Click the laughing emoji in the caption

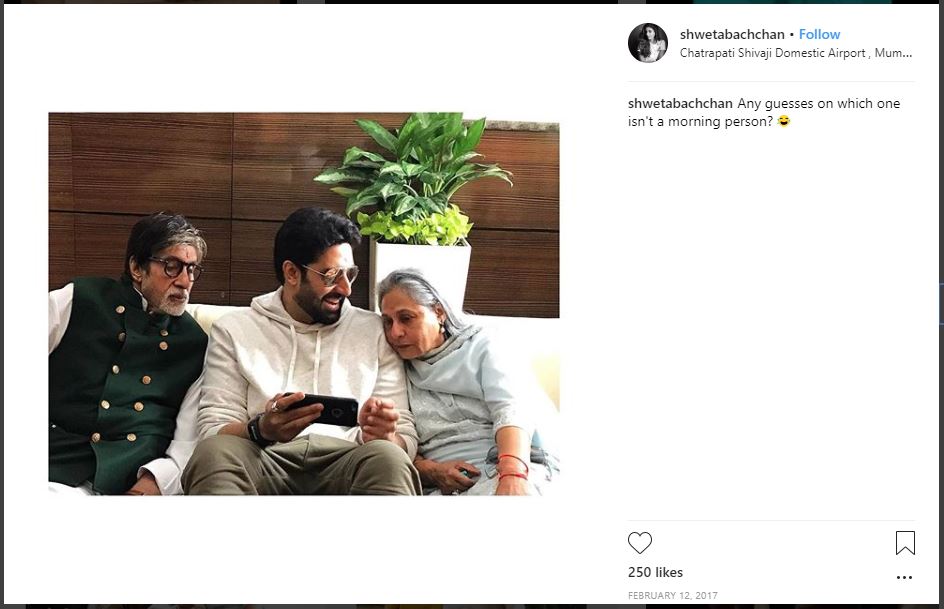click(783, 121)
